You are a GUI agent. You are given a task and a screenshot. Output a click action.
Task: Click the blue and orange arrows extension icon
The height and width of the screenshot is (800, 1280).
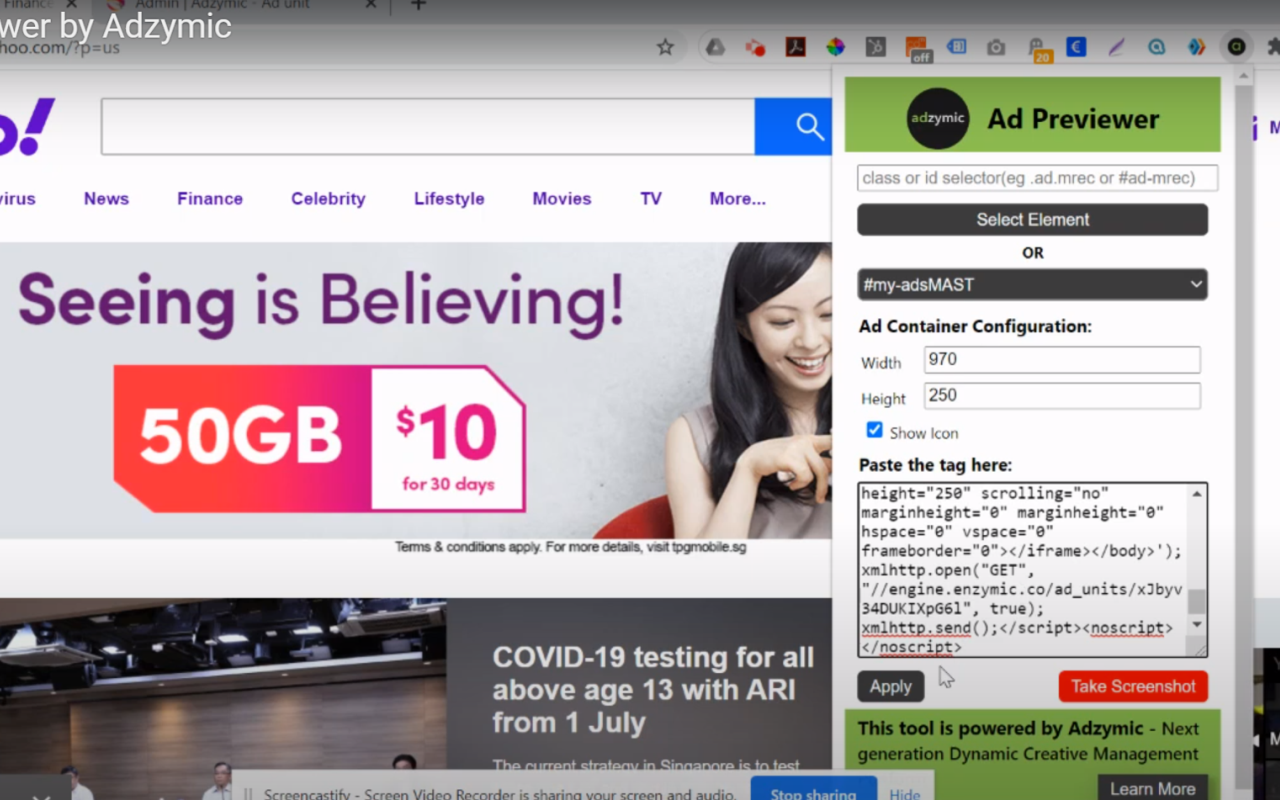[x=1196, y=47]
